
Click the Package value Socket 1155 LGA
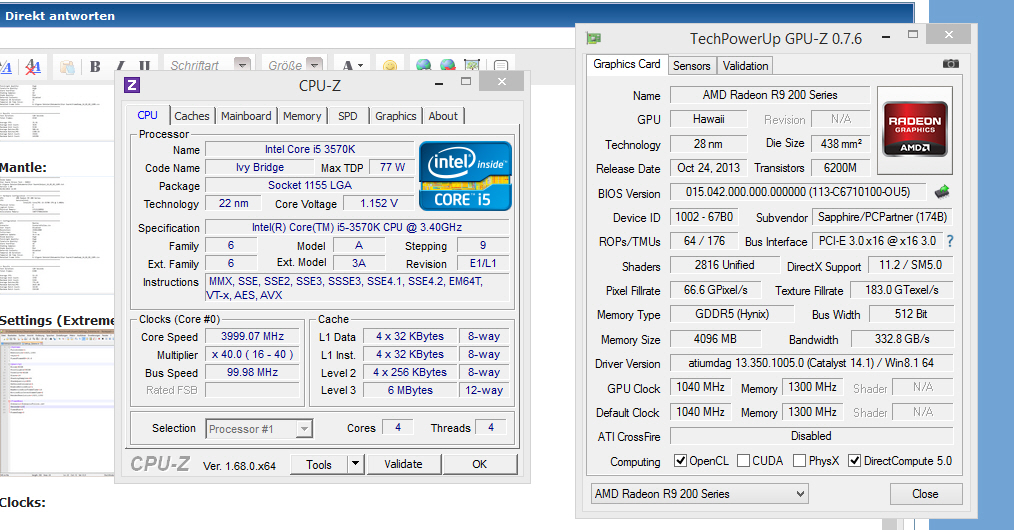point(310,186)
